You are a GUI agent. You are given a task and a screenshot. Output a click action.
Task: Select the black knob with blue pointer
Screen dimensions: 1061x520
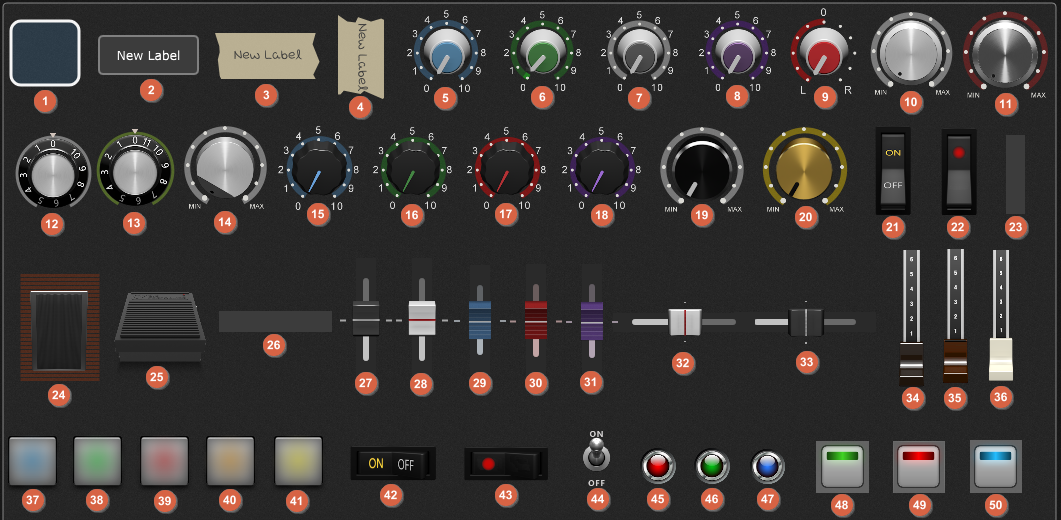click(x=319, y=168)
